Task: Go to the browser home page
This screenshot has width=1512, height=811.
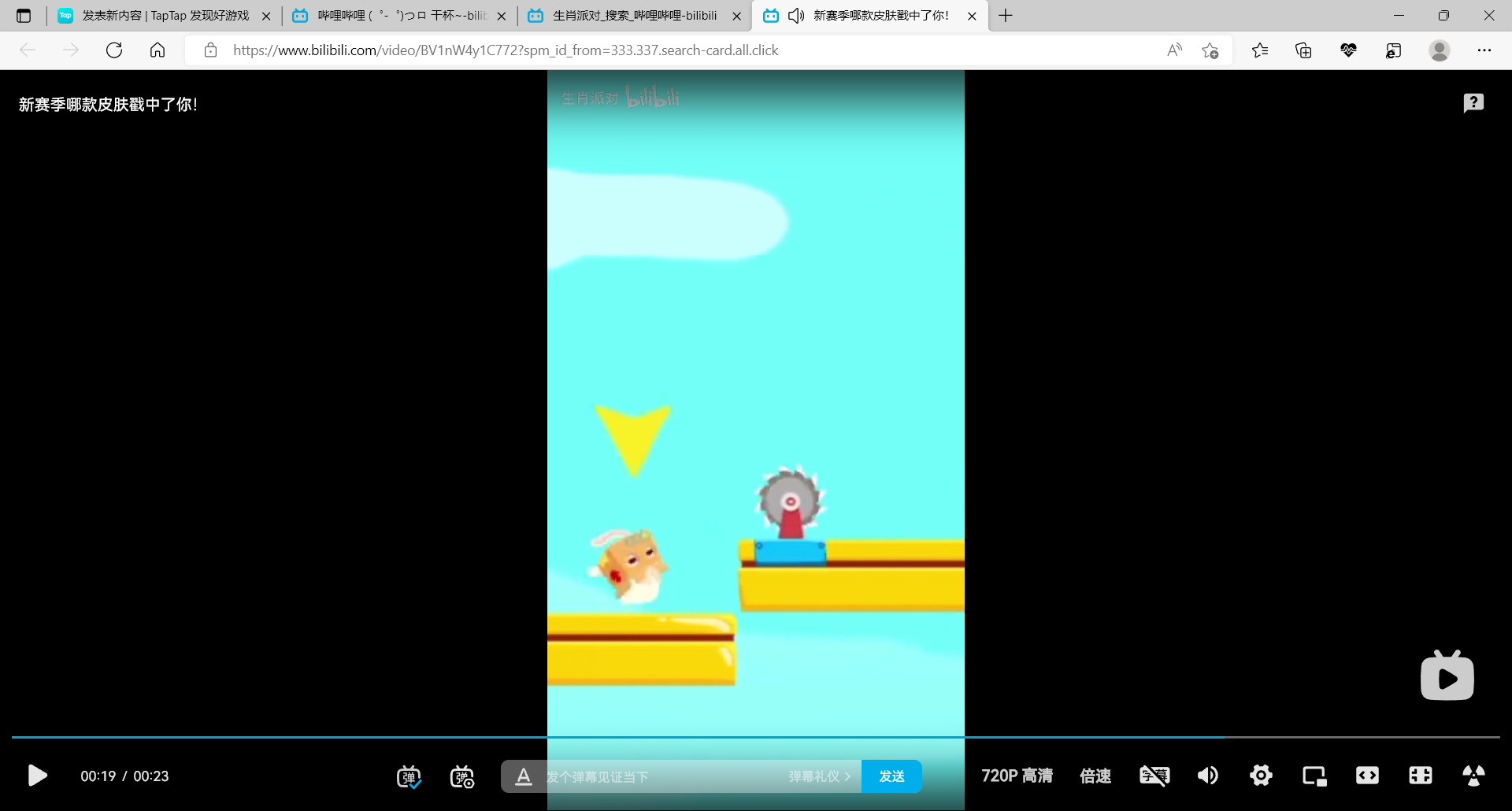Action: point(157,50)
